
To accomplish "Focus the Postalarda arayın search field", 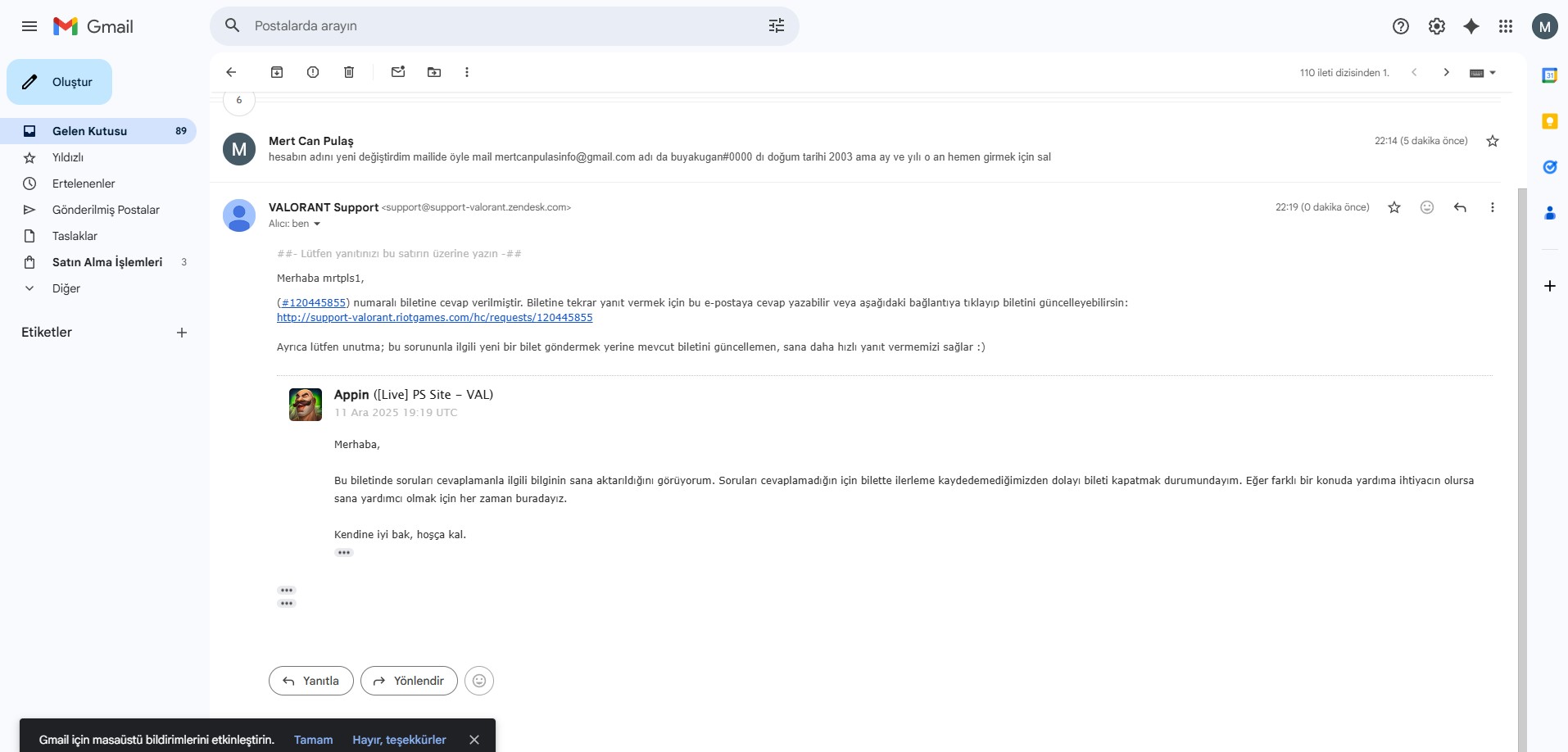I will (504, 25).
